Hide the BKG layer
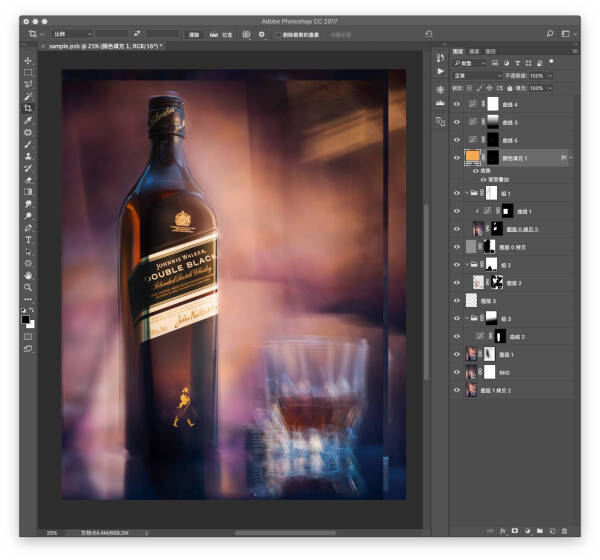The image size is (600, 560). click(457, 372)
